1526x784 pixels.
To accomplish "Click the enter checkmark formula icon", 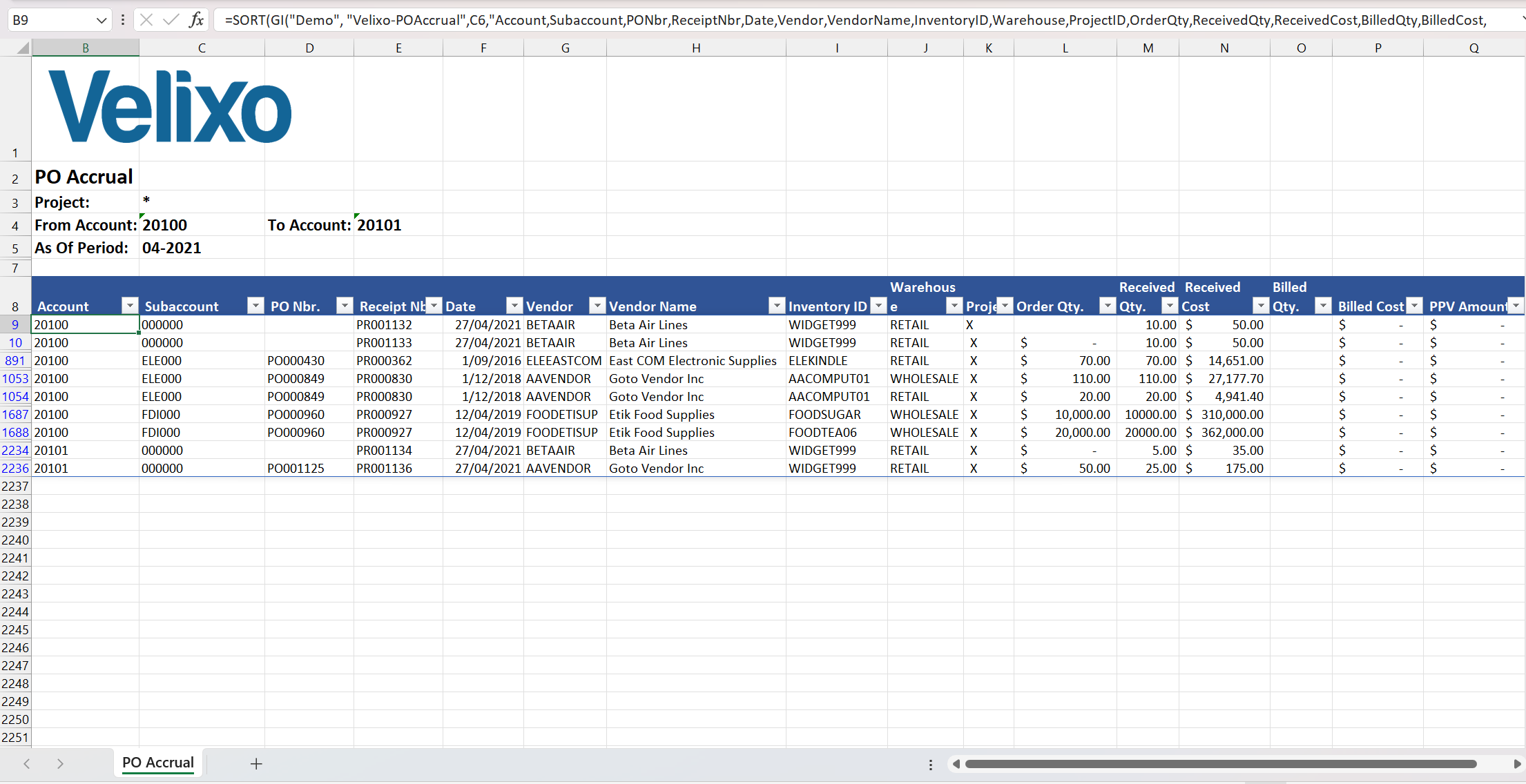I will 171,20.
